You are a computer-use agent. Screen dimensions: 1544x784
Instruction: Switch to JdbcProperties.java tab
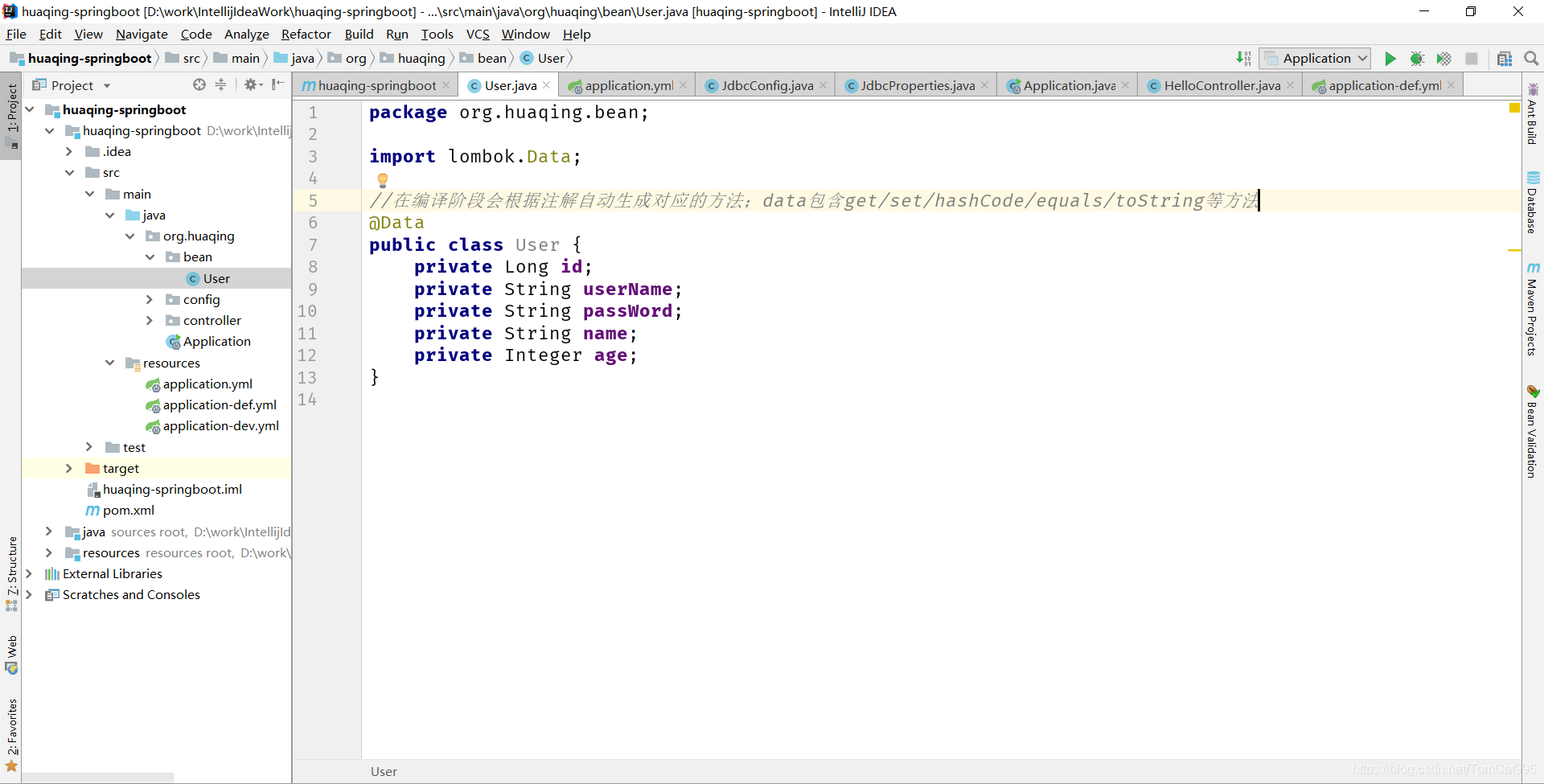click(x=917, y=85)
